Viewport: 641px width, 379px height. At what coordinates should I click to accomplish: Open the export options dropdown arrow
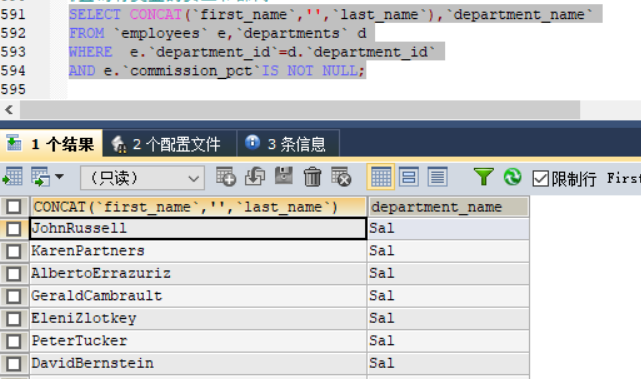point(59,177)
